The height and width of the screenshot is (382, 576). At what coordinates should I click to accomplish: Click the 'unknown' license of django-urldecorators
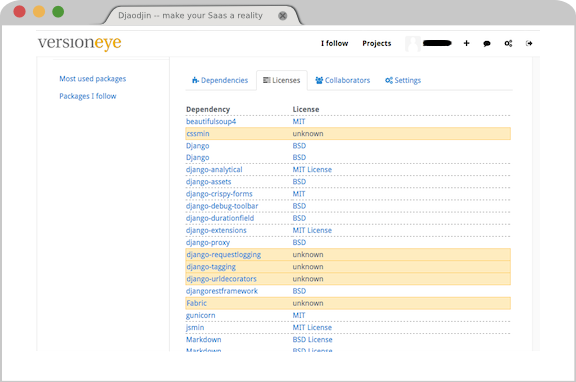308,279
